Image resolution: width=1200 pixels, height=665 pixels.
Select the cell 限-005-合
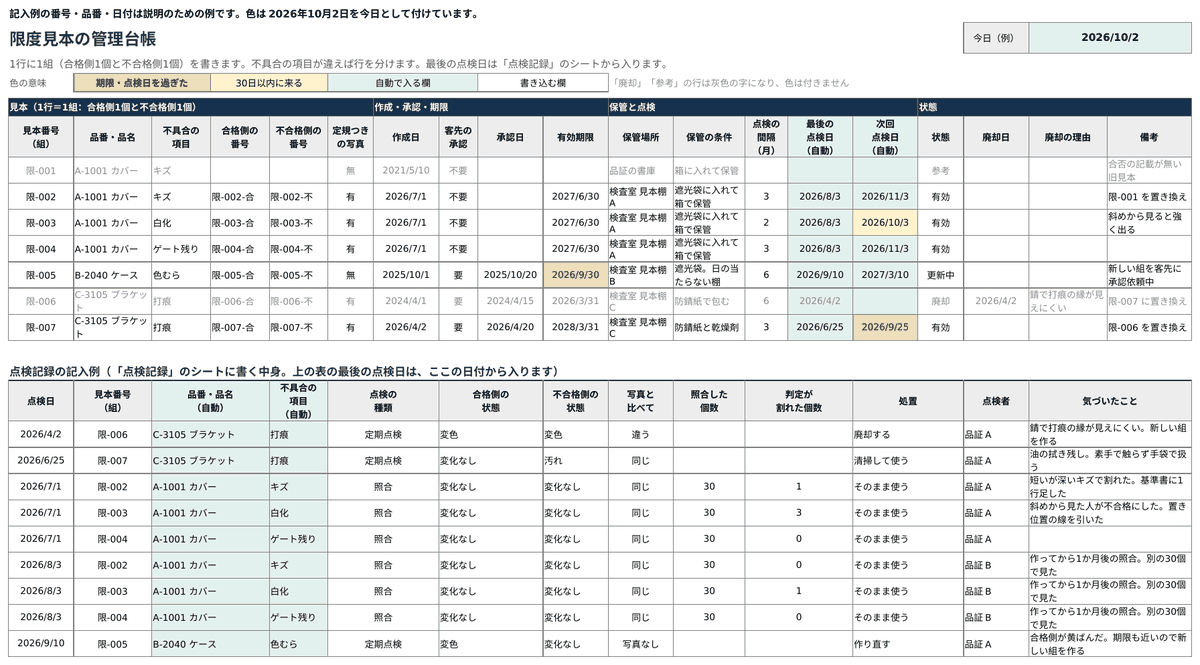point(240,275)
